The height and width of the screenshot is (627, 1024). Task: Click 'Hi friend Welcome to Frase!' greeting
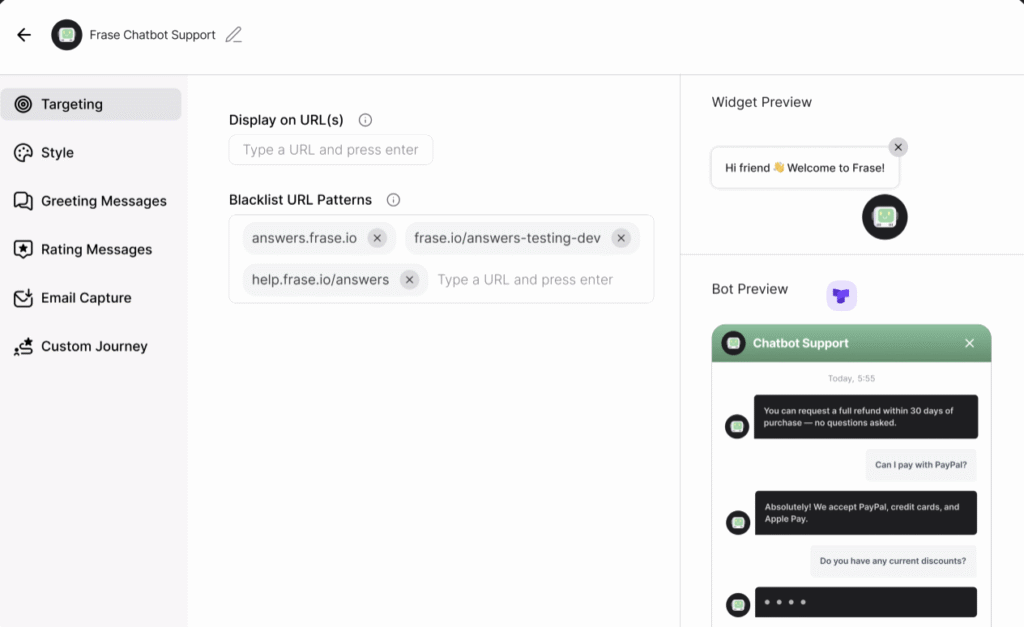tap(805, 168)
